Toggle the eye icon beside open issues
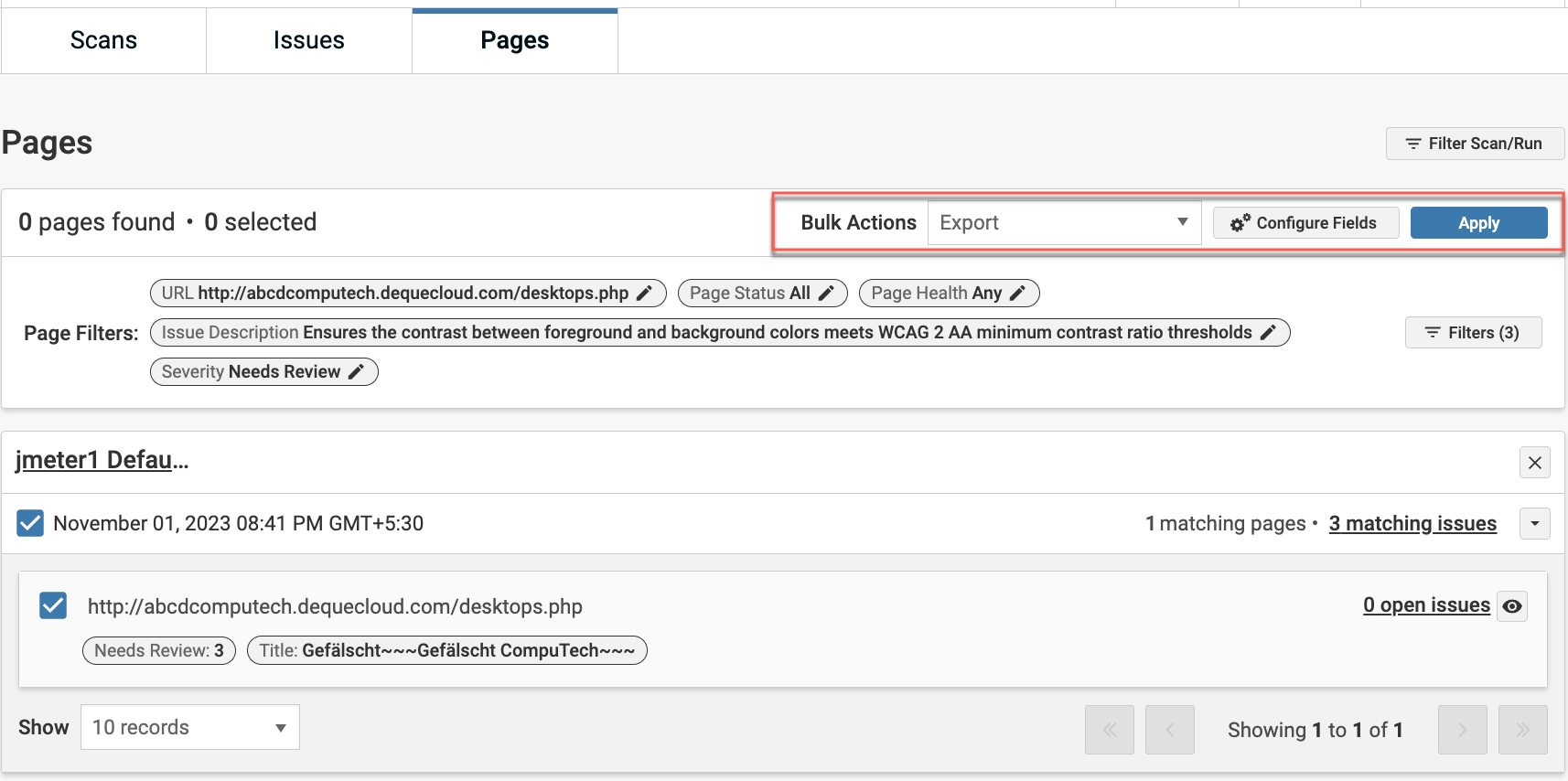The width and height of the screenshot is (1568, 781). coord(1512,606)
